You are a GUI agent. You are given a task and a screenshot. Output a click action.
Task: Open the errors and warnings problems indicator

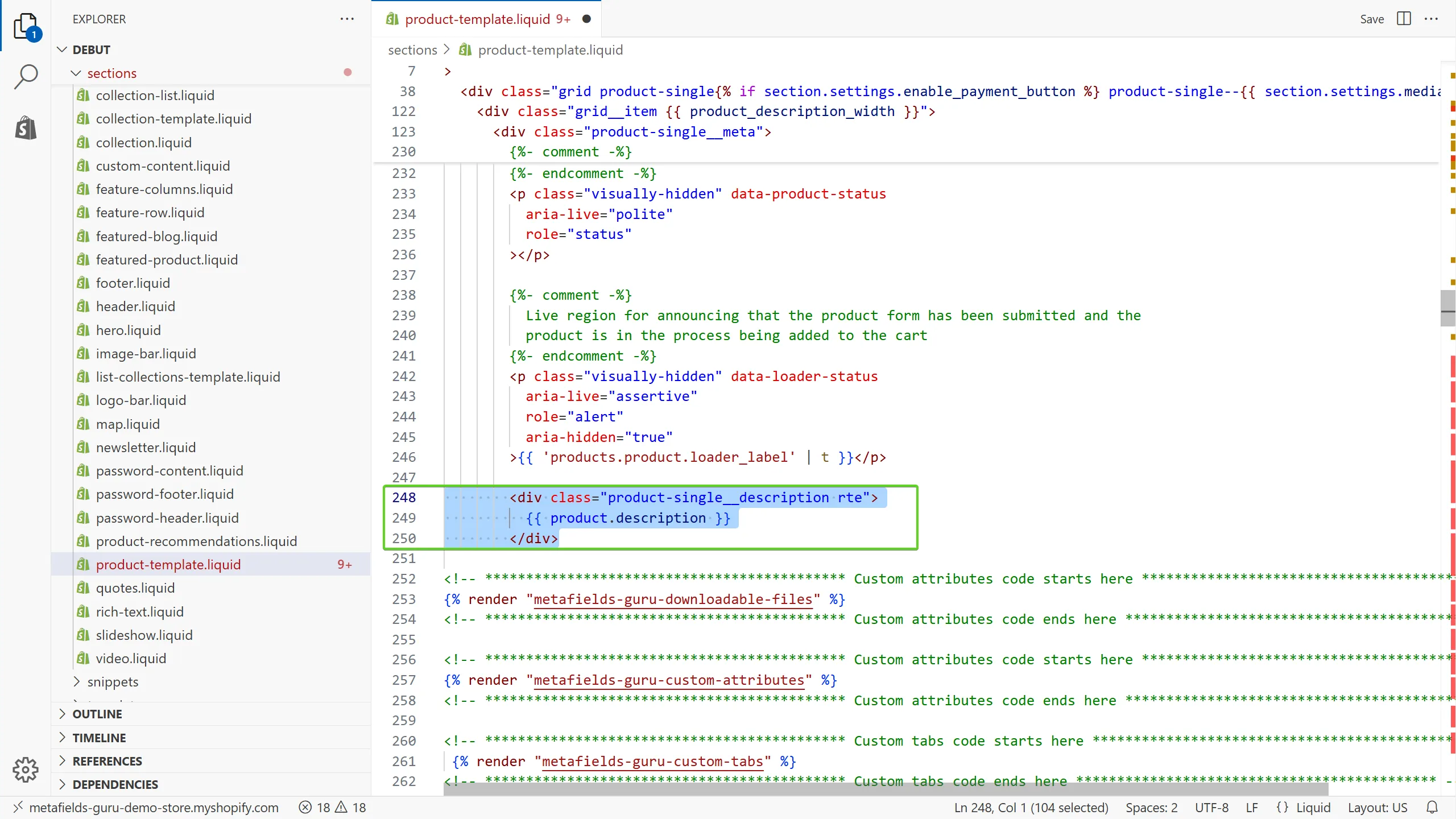coord(333,807)
